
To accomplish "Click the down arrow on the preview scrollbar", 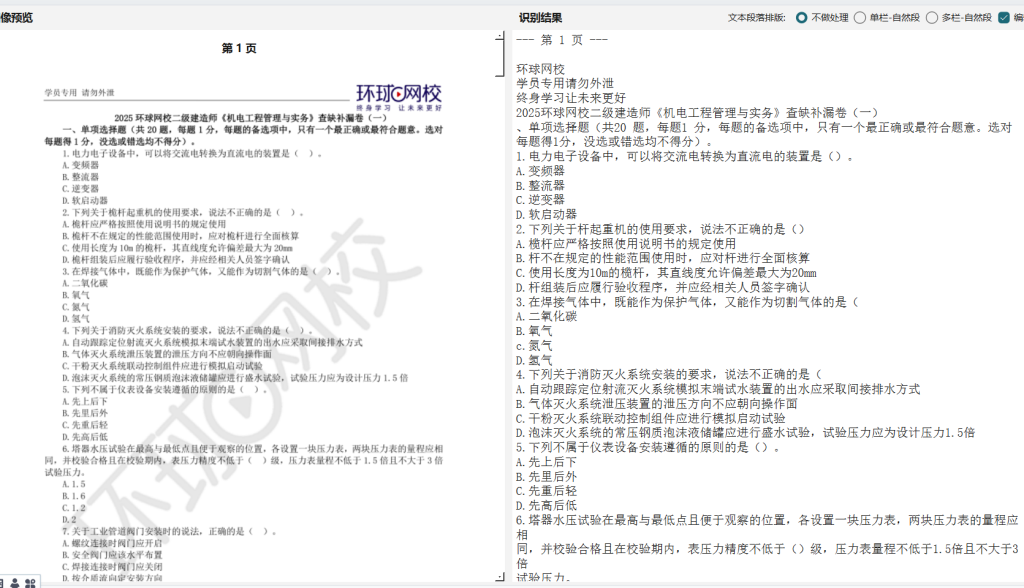I will [499, 578].
